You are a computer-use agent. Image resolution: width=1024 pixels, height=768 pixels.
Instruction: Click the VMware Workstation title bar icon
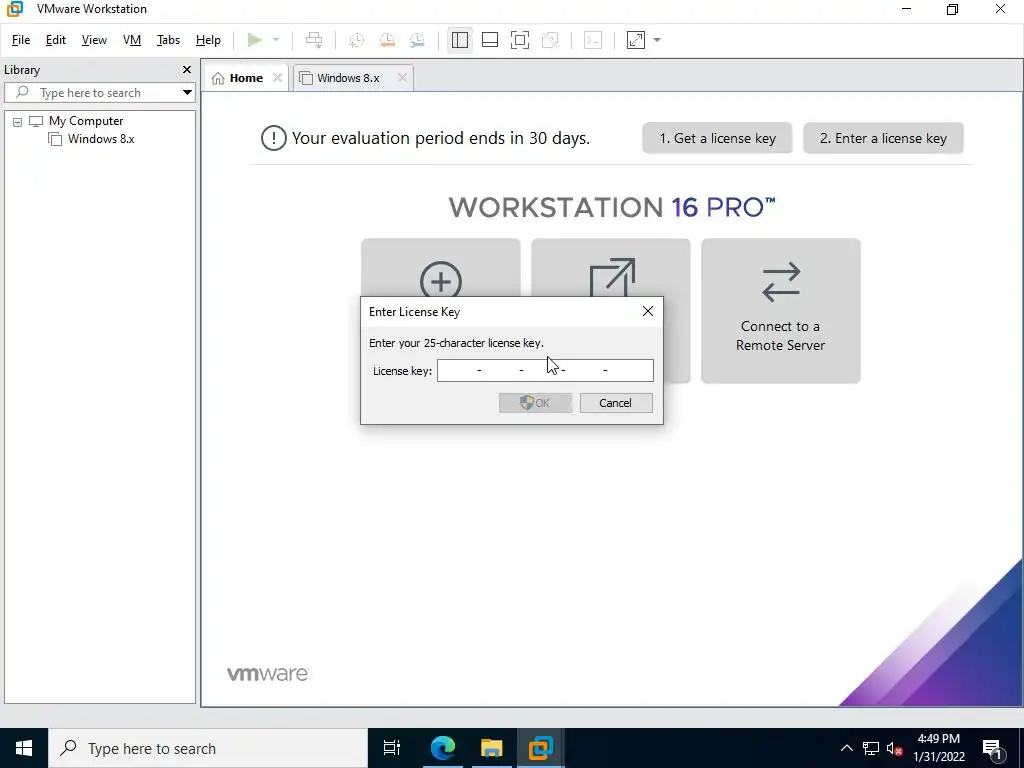click(14, 9)
